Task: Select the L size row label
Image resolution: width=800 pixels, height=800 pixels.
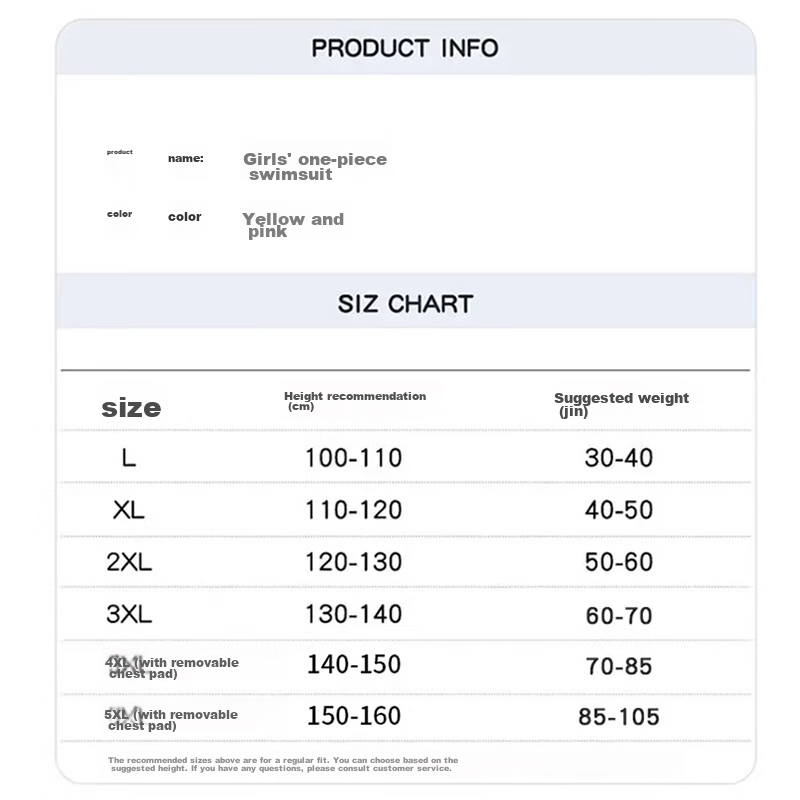Action: [x=128, y=458]
